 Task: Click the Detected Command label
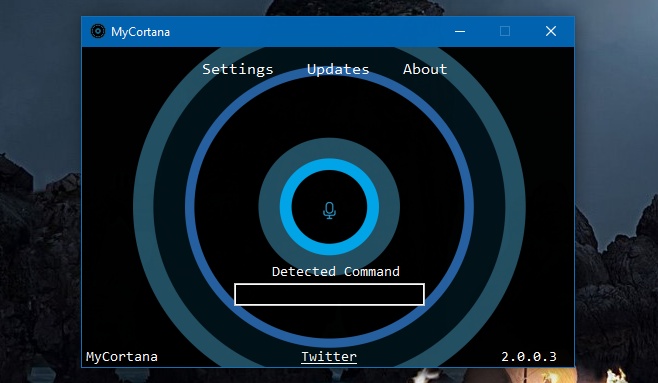pyautogui.click(x=336, y=271)
